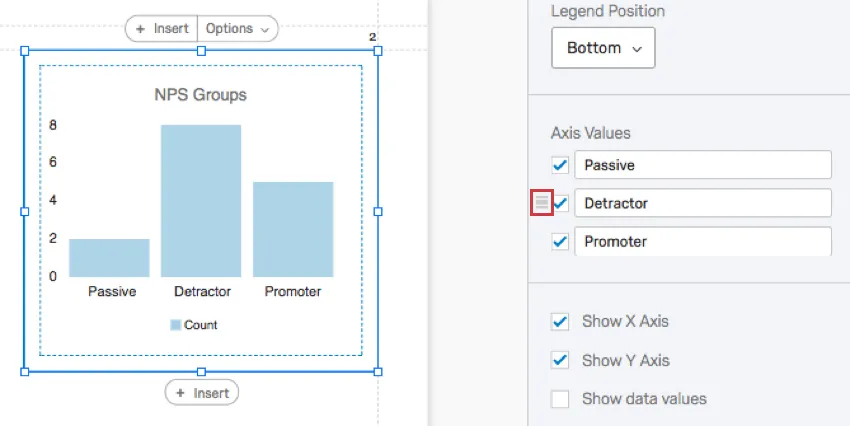The height and width of the screenshot is (426, 850).
Task: Uncheck the Detractor axis value checkbox
Action: (x=560, y=203)
